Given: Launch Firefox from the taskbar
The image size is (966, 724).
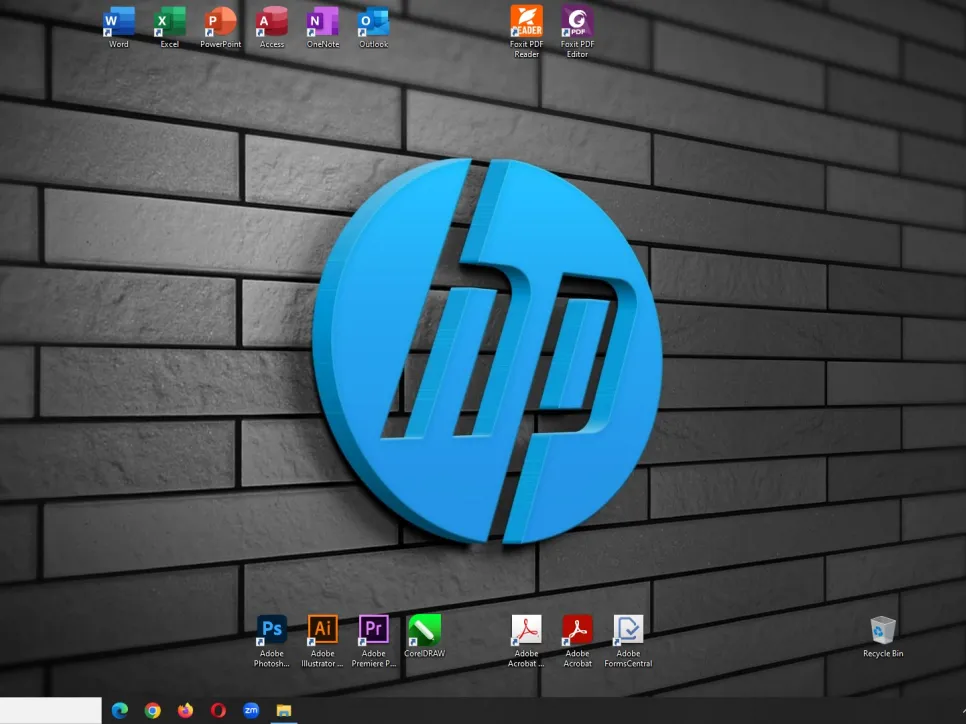Looking at the screenshot, I should click(185, 710).
